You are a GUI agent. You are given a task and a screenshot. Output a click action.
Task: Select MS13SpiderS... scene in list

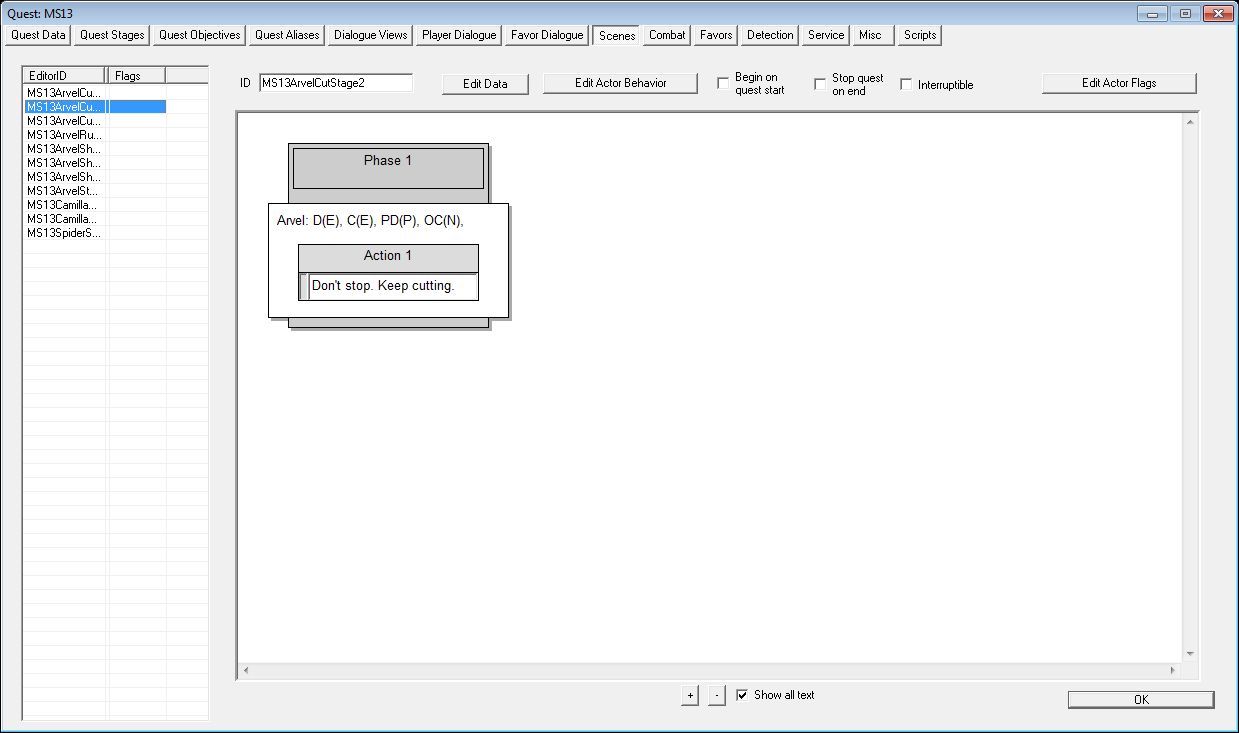(64, 233)
